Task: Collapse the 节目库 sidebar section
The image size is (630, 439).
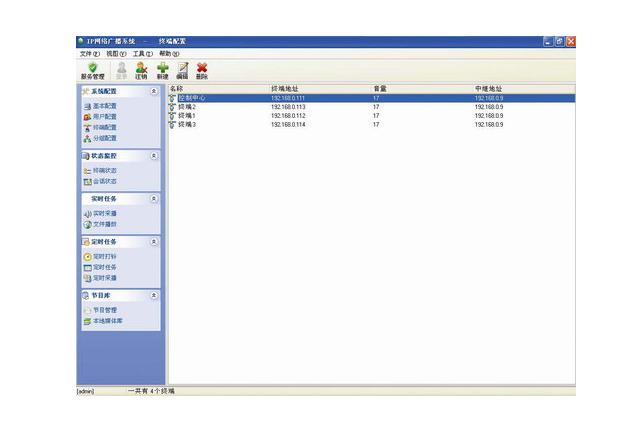Action: [154, 296]
